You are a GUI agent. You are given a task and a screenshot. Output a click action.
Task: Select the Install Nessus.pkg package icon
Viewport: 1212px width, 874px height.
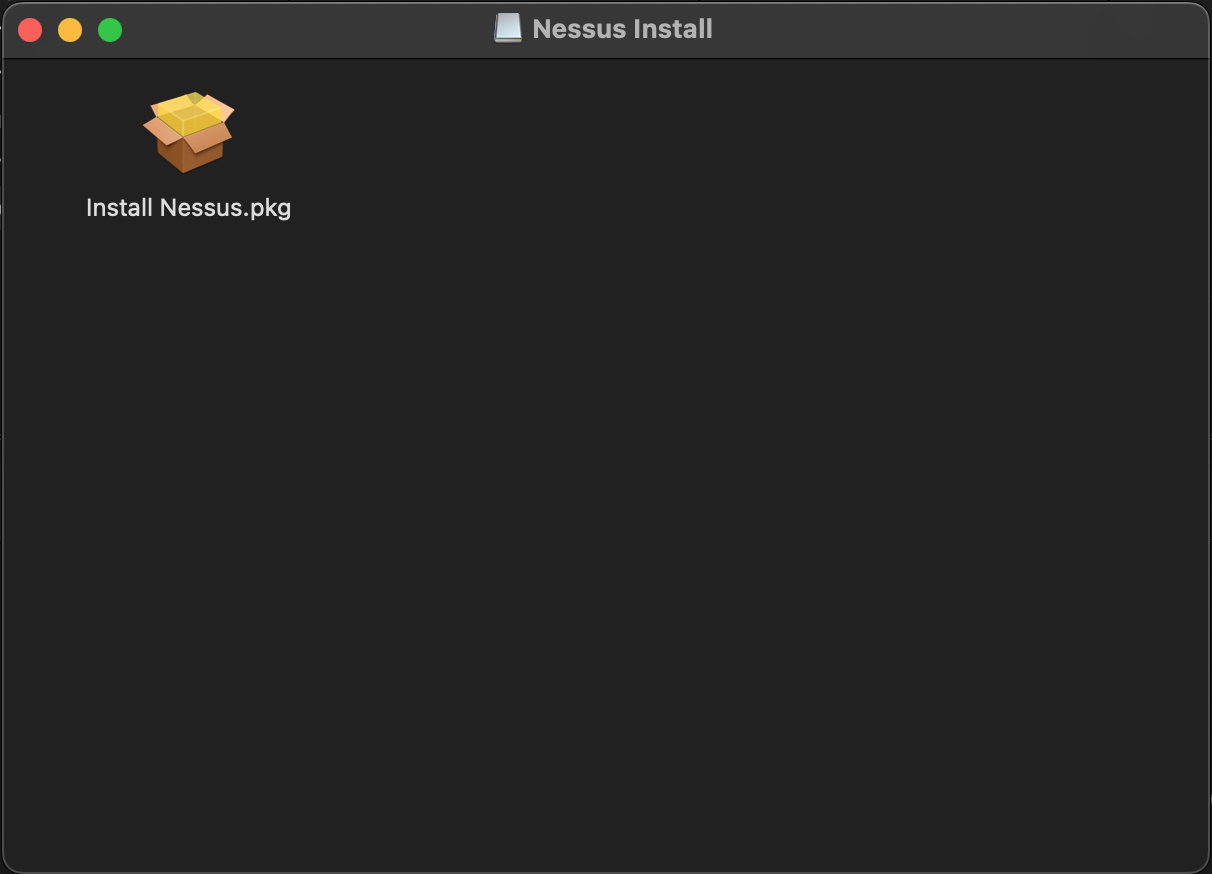[188, 132]
